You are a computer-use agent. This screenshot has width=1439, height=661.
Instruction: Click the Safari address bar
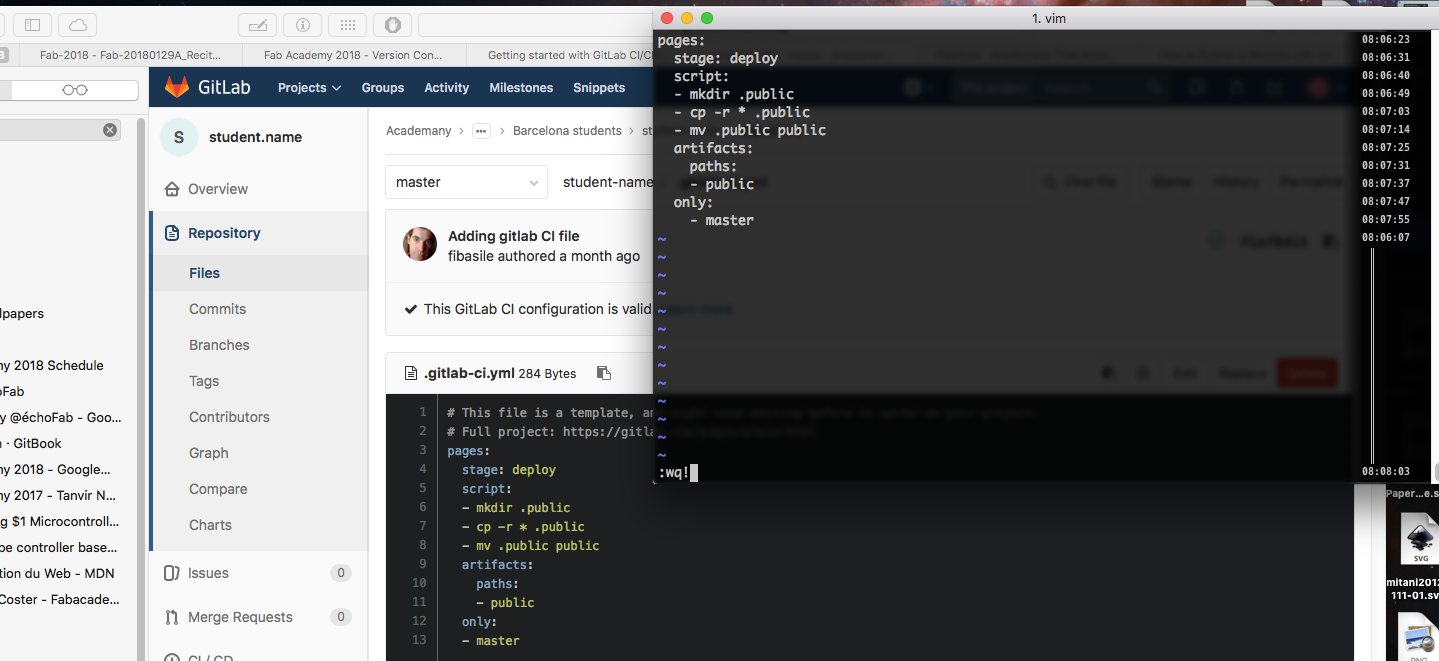[x=535, y=24]
